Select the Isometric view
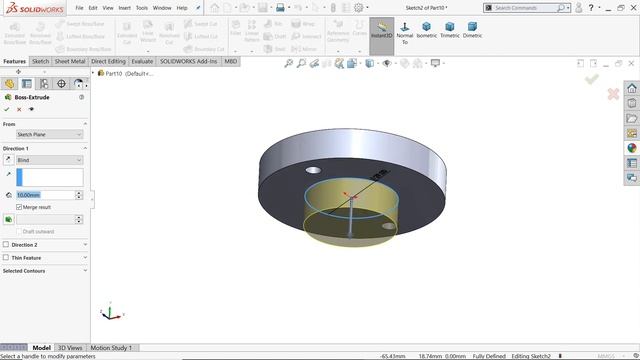 427,30
